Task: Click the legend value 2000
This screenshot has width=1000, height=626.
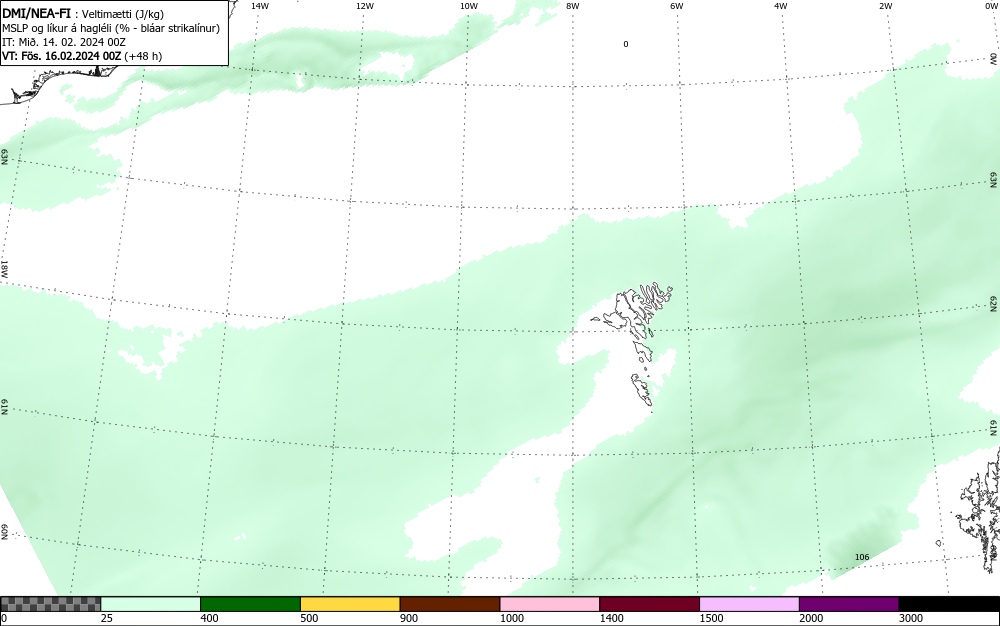Action: [811, 618]
